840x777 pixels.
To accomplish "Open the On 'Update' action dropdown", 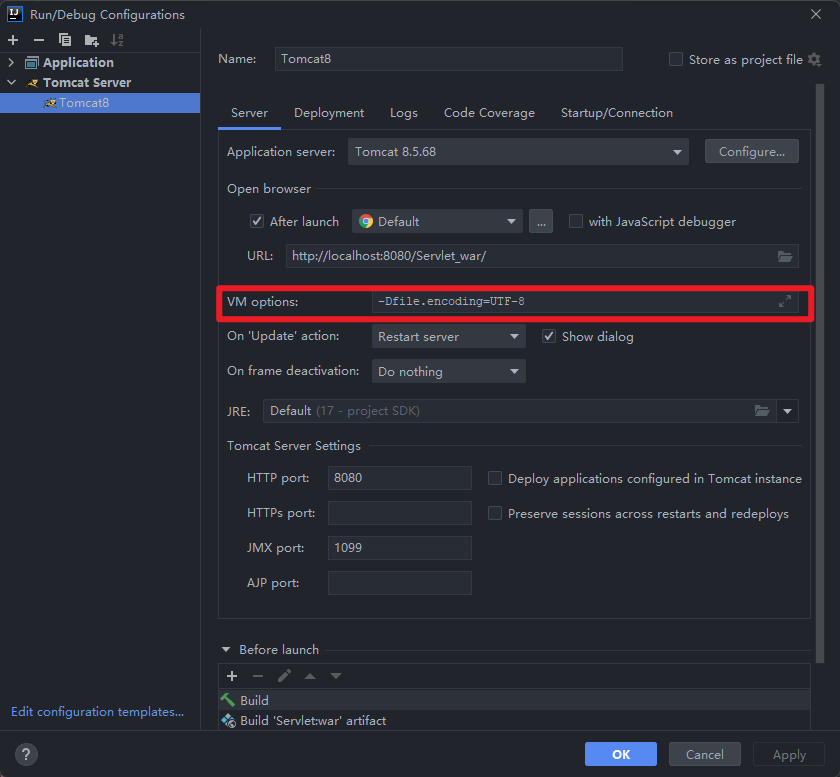I will tap(448, 337).
